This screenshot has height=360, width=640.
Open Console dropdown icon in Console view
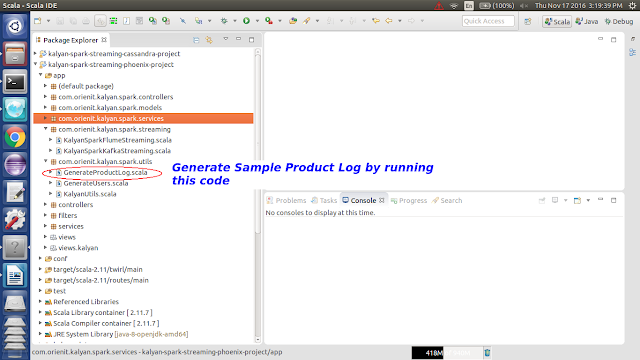coord(577,200)
